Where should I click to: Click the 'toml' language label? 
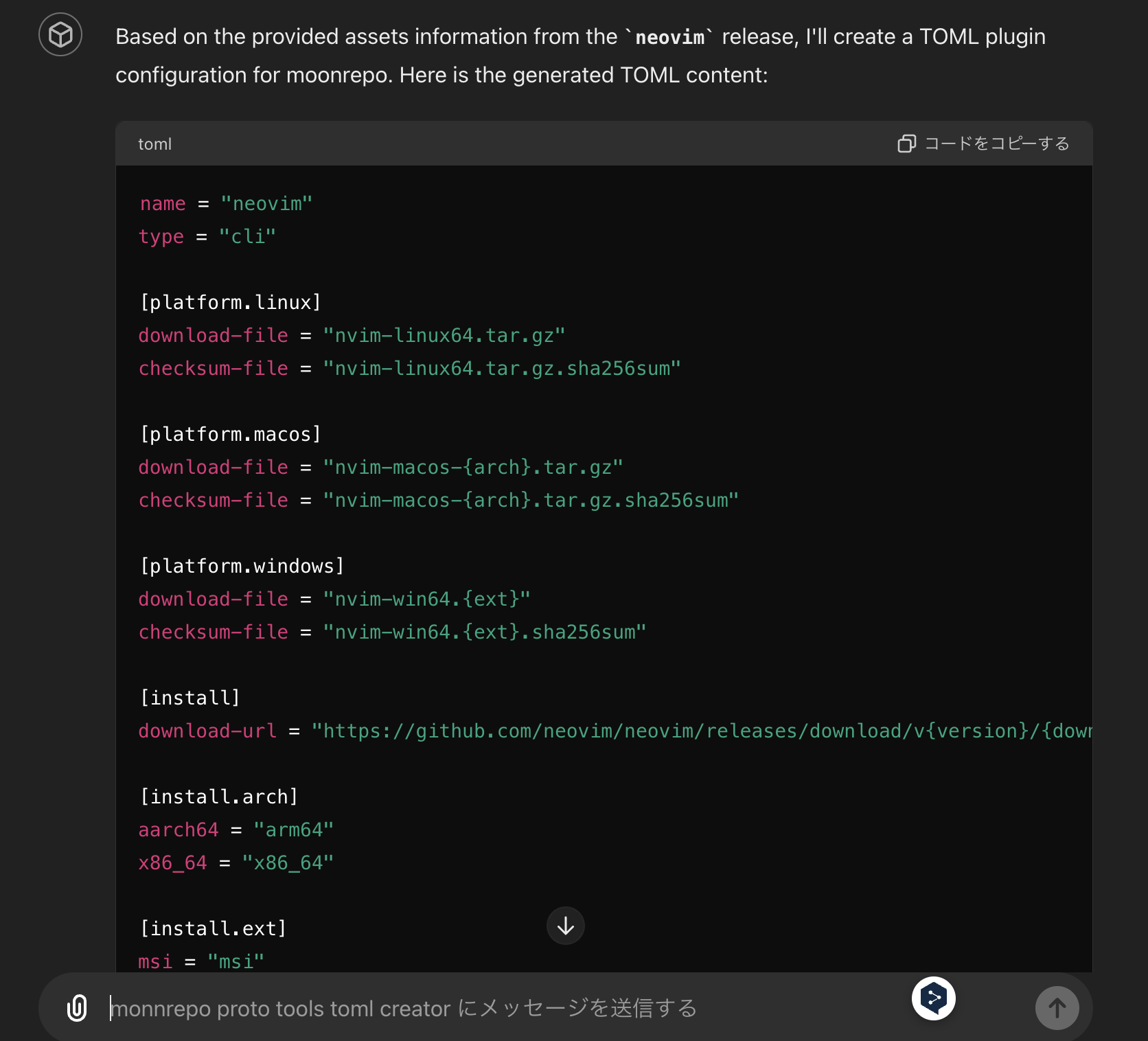click(x=155, y=144)
